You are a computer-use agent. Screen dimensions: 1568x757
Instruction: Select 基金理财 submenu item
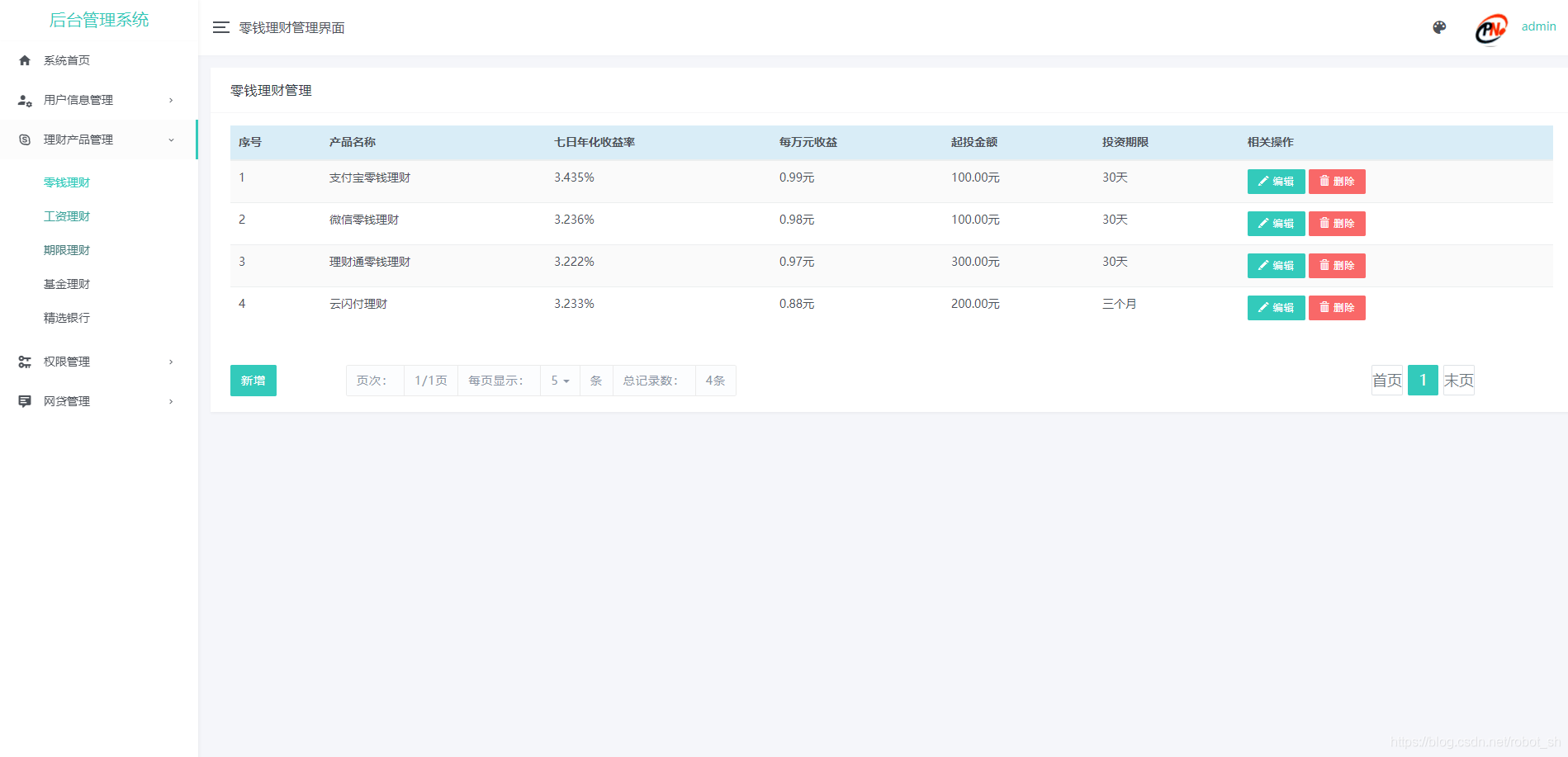click(x=67, y=284)
